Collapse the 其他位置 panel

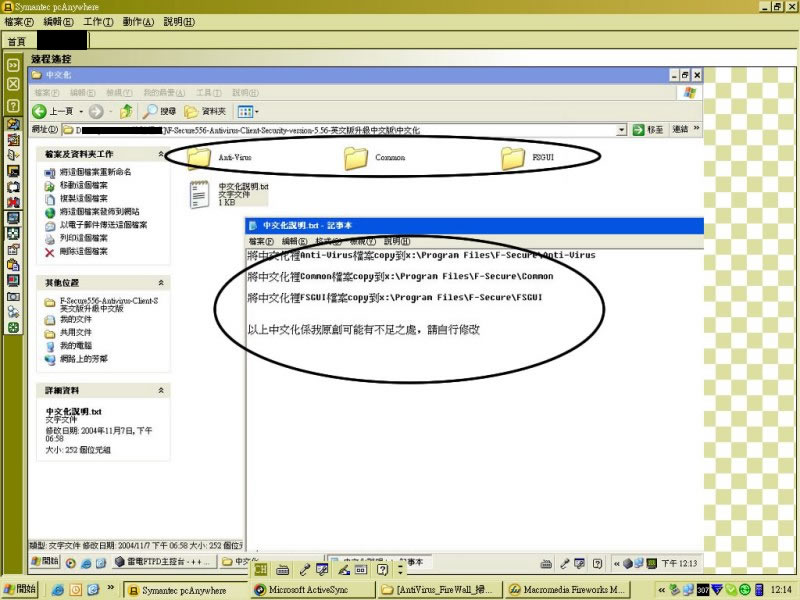(161, 283)
